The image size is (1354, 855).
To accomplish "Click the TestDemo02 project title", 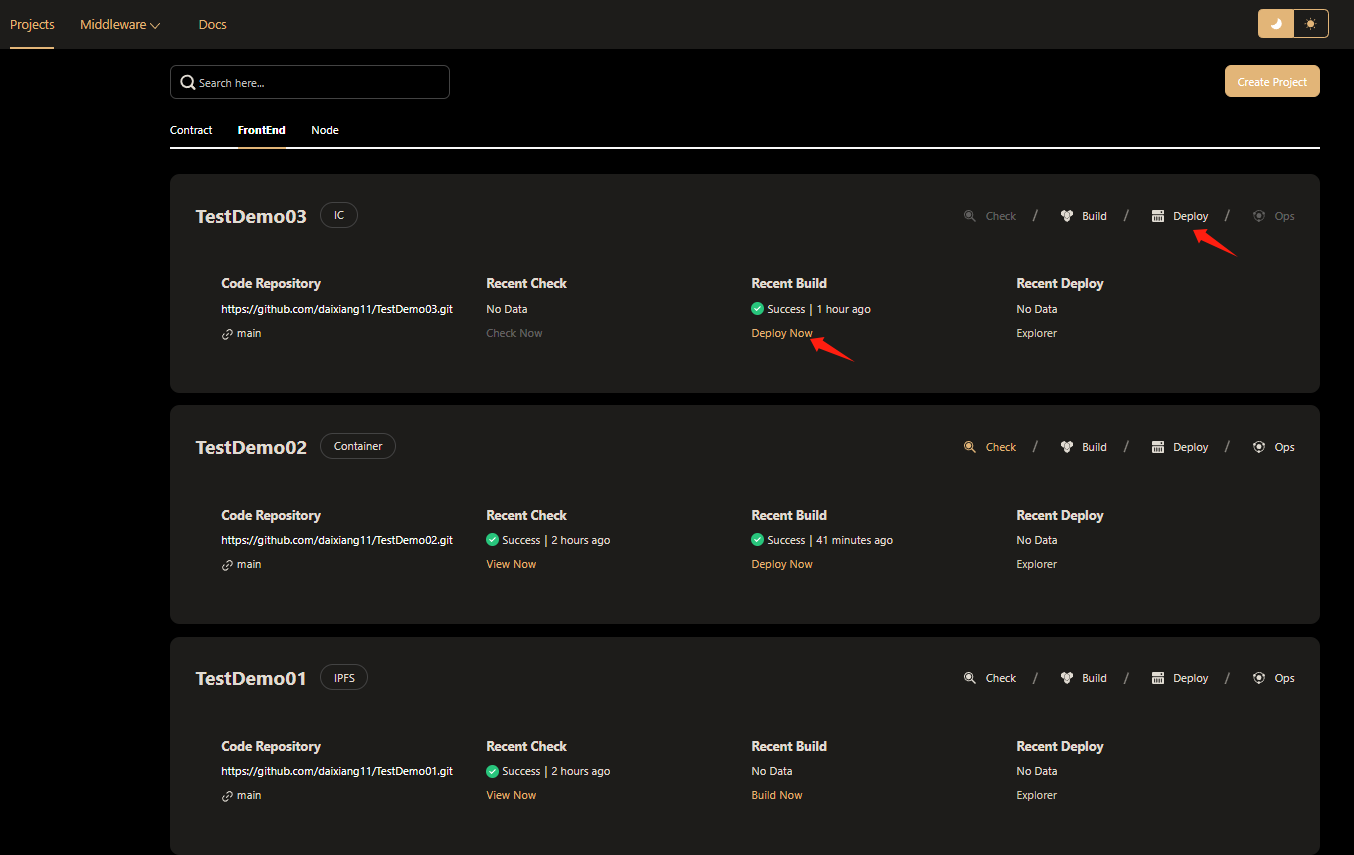I will tap(251, 447).
